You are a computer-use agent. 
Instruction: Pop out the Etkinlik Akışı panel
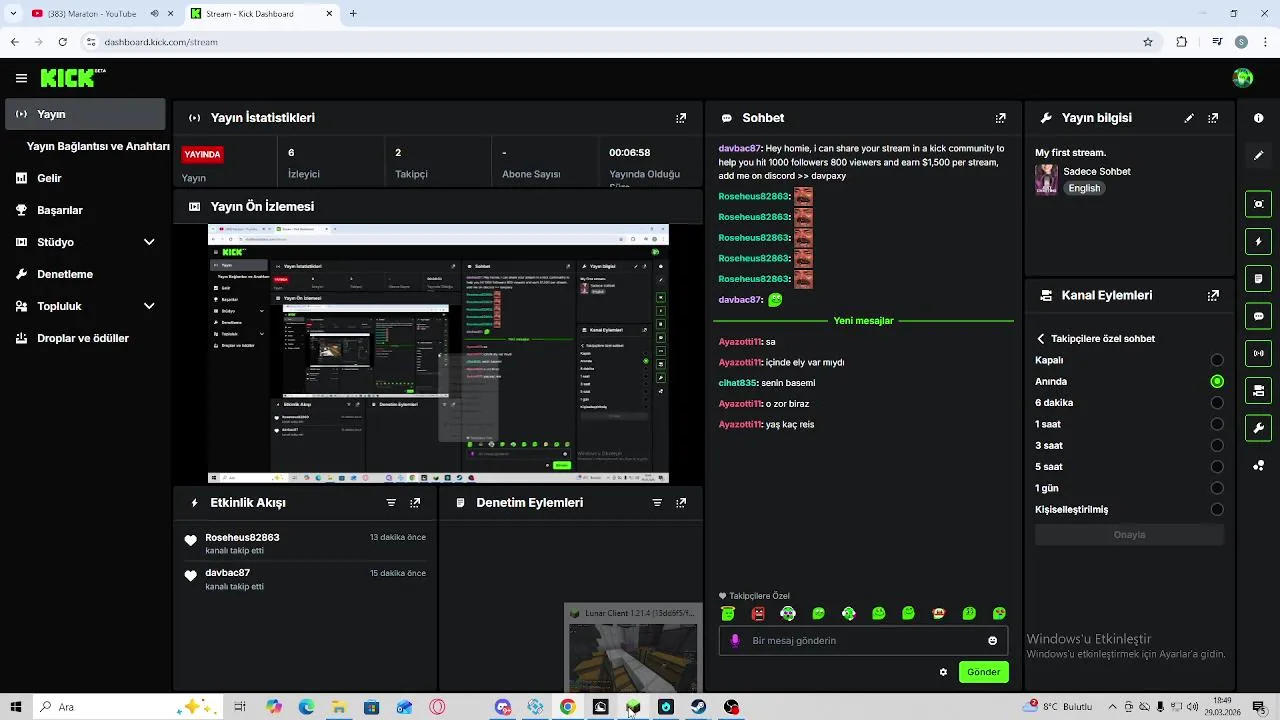415,503
